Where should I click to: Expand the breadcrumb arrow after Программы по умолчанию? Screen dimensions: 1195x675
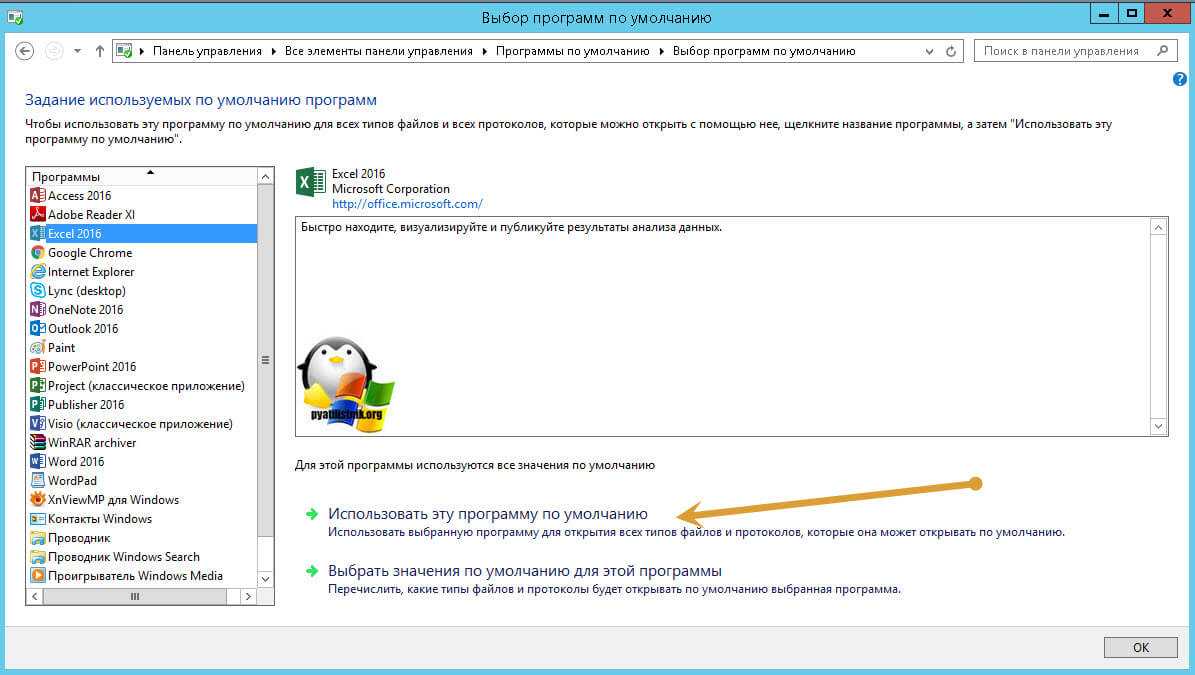tap(662, 51)
